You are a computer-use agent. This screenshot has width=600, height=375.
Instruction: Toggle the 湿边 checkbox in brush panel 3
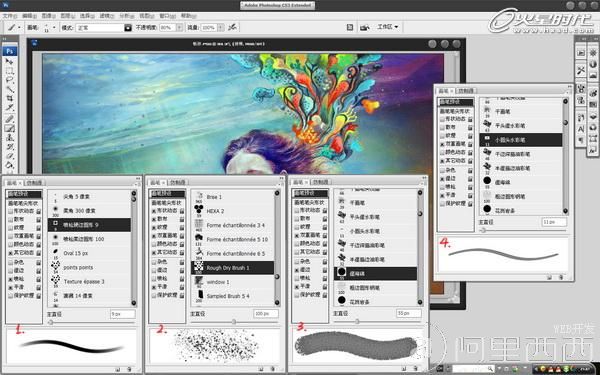pos(297,270)
